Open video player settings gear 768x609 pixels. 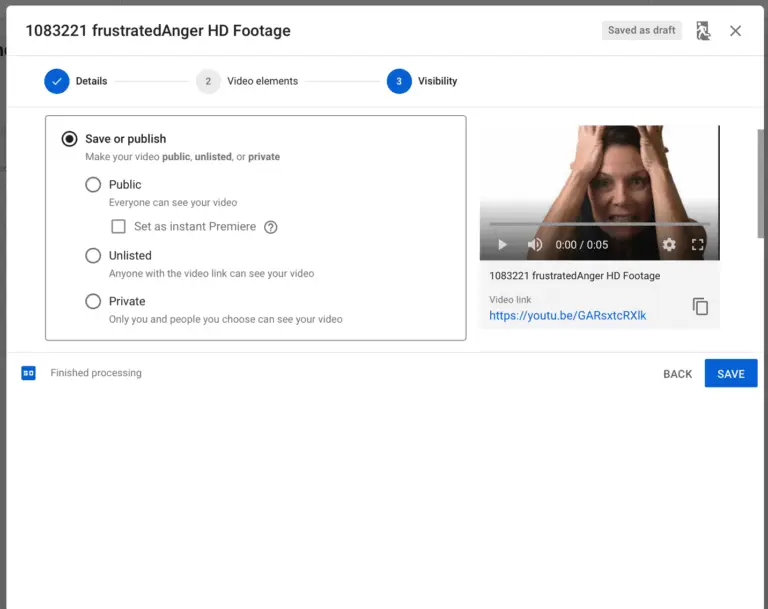pyautogui.click(x=669, y=245)
